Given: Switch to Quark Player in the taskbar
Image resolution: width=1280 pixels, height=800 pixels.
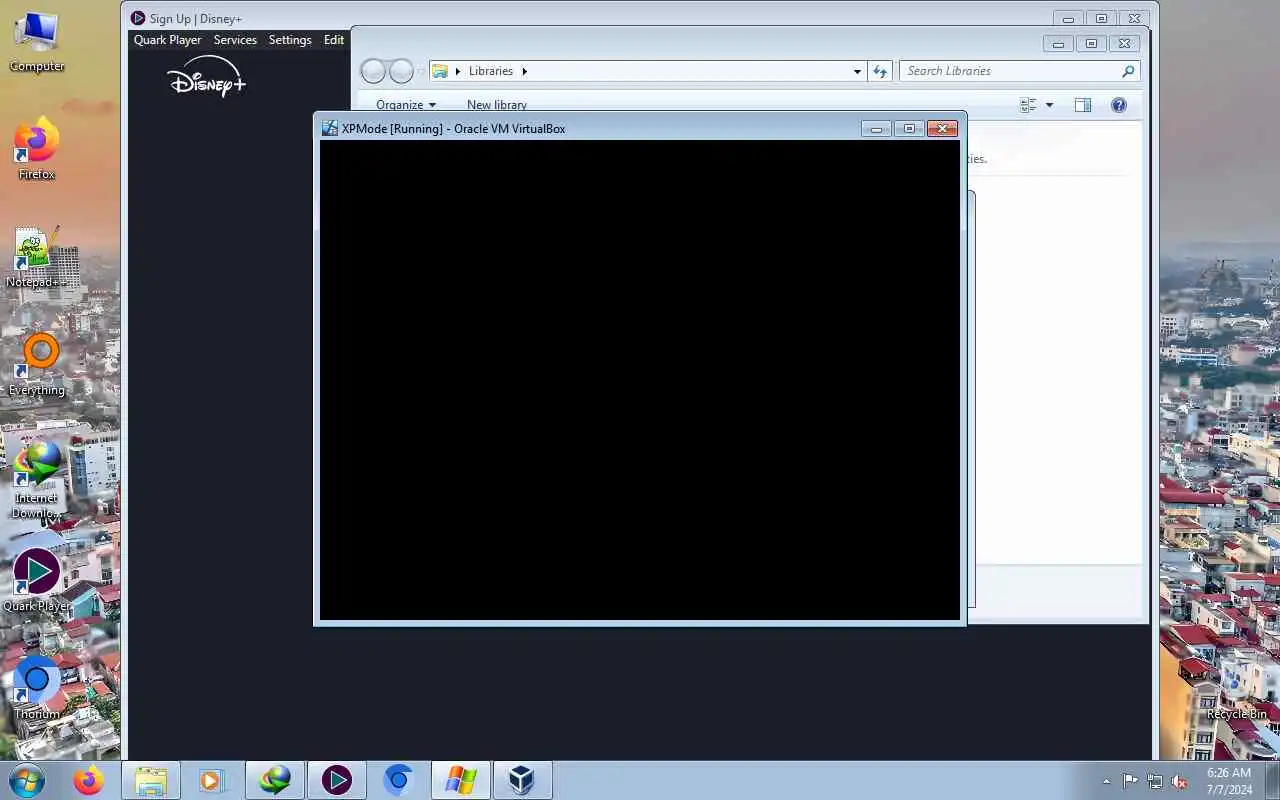Looking at the screenshot, I should (x=336, y=780).
